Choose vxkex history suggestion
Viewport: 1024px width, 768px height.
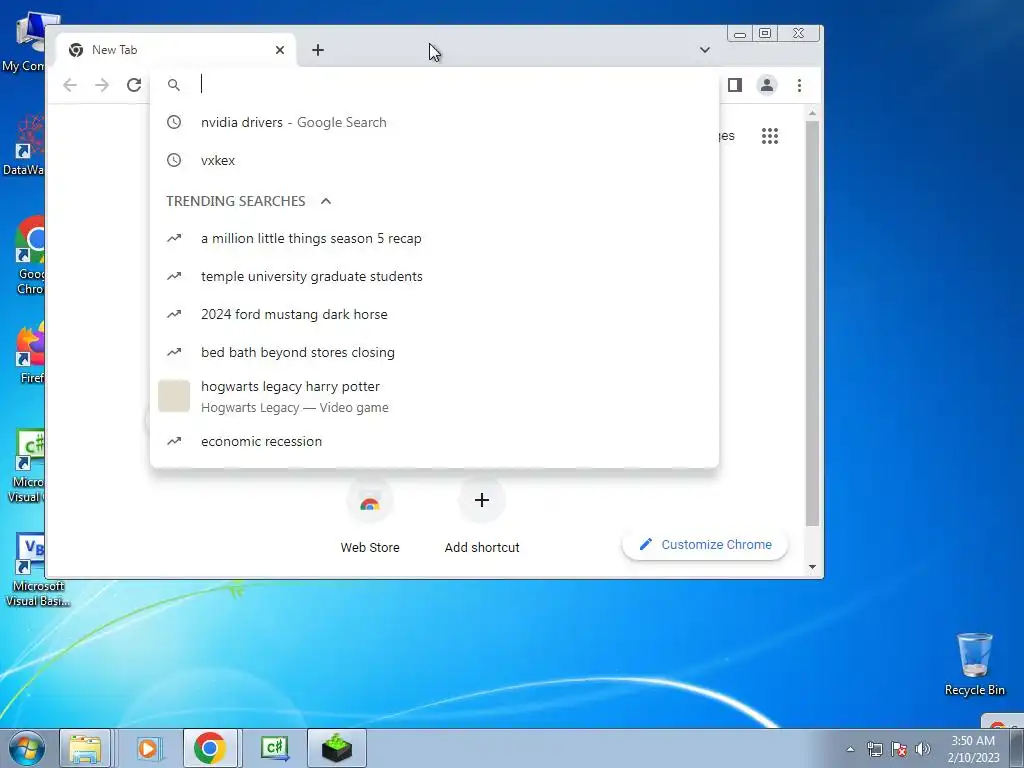click(x=434, y=160)
